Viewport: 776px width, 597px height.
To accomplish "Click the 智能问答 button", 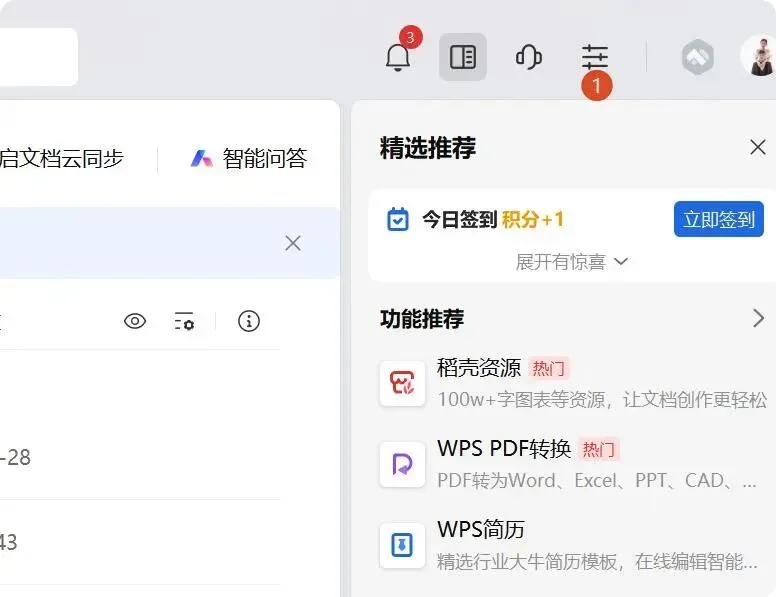I will tap(249, 158).
